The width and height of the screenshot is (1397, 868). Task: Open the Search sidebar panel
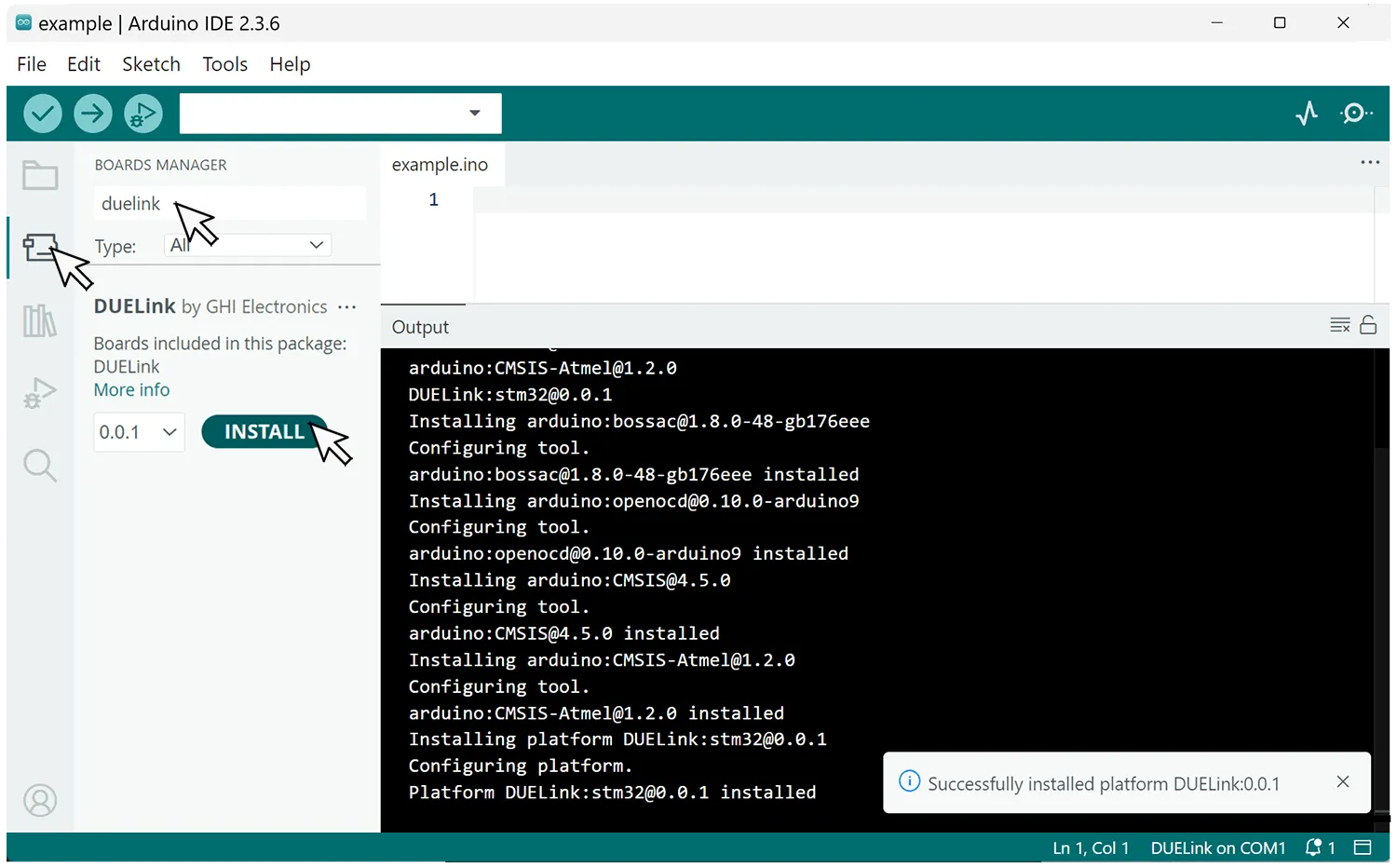point(40,465)
